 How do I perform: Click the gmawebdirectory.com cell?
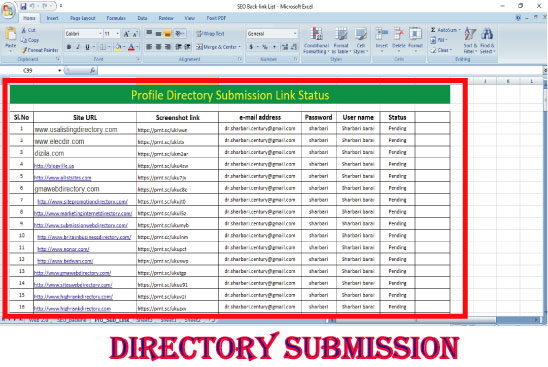click(x=85, y=189)
